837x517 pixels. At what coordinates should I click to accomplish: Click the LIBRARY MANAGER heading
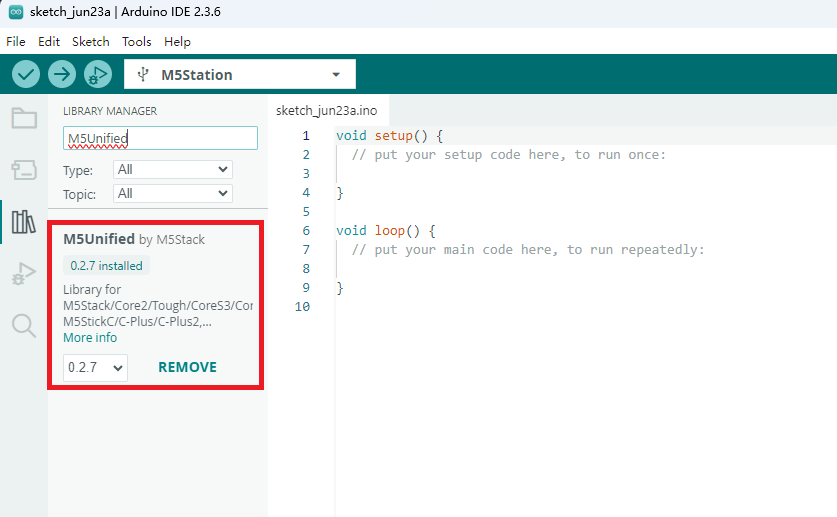tap(110, 111)
